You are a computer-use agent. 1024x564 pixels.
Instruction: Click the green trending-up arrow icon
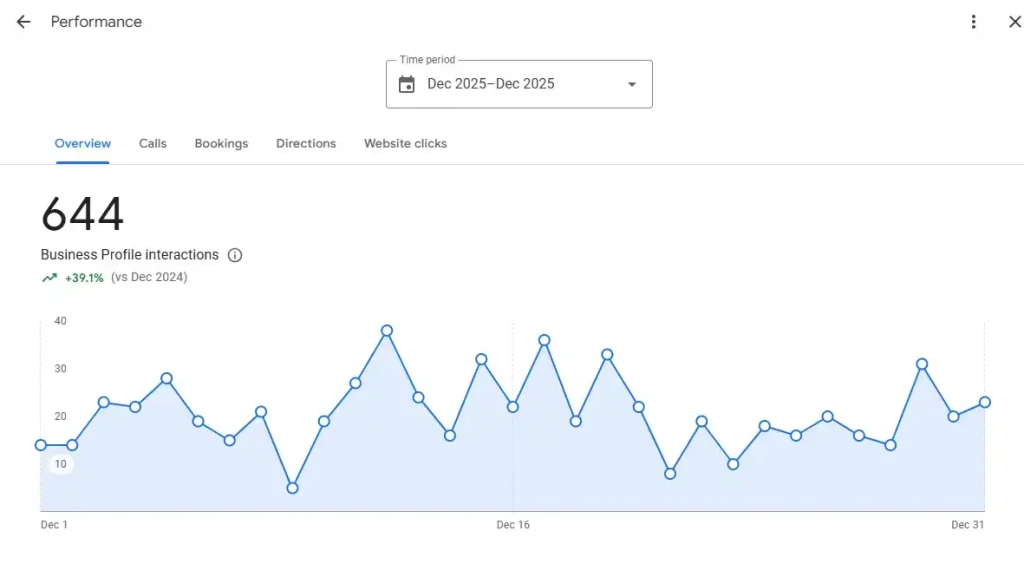(x=49, y=278)
